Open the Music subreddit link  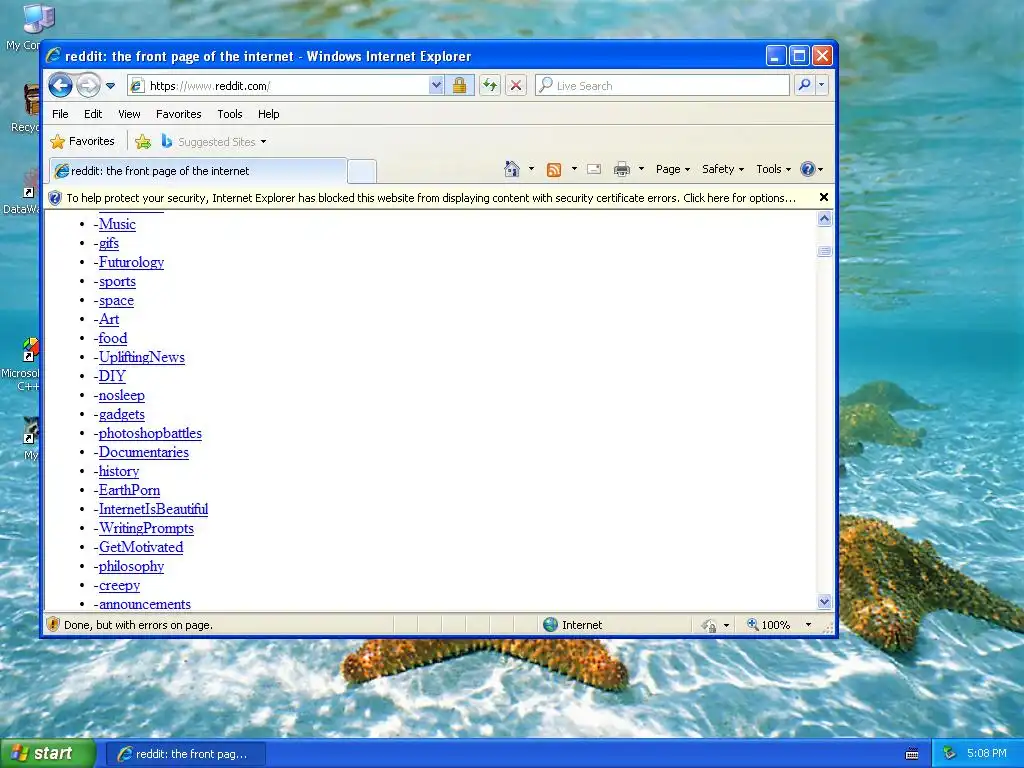[117, 224]
